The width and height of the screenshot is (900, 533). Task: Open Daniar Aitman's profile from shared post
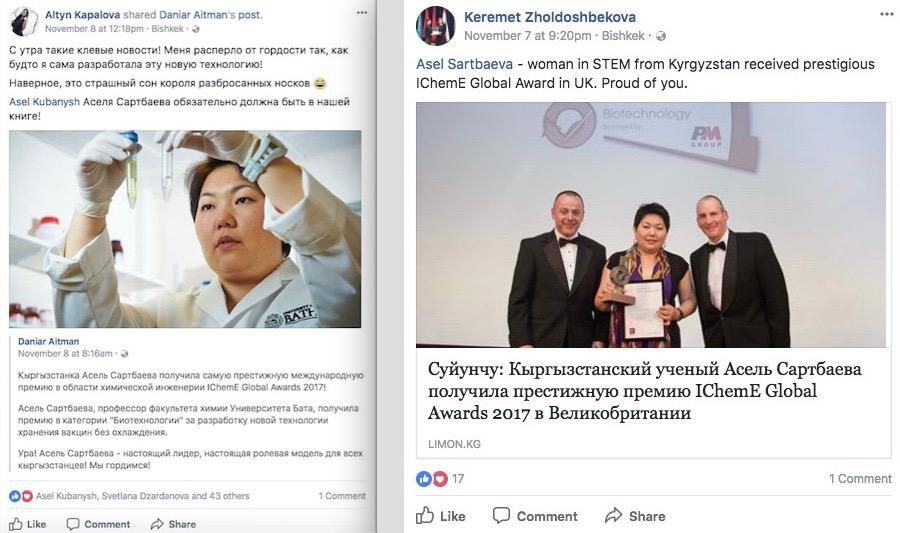coord(48,341)
